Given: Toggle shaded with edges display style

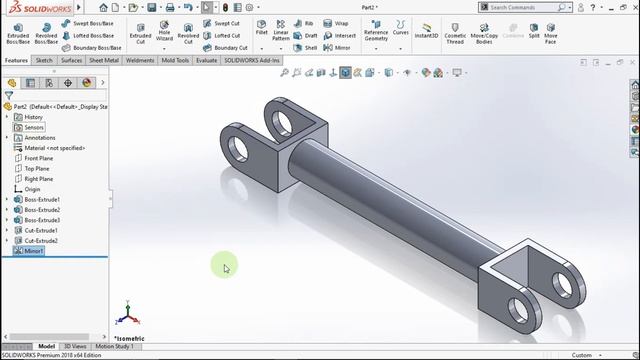Looking at the screenshot, I should (x=345, y=73).
